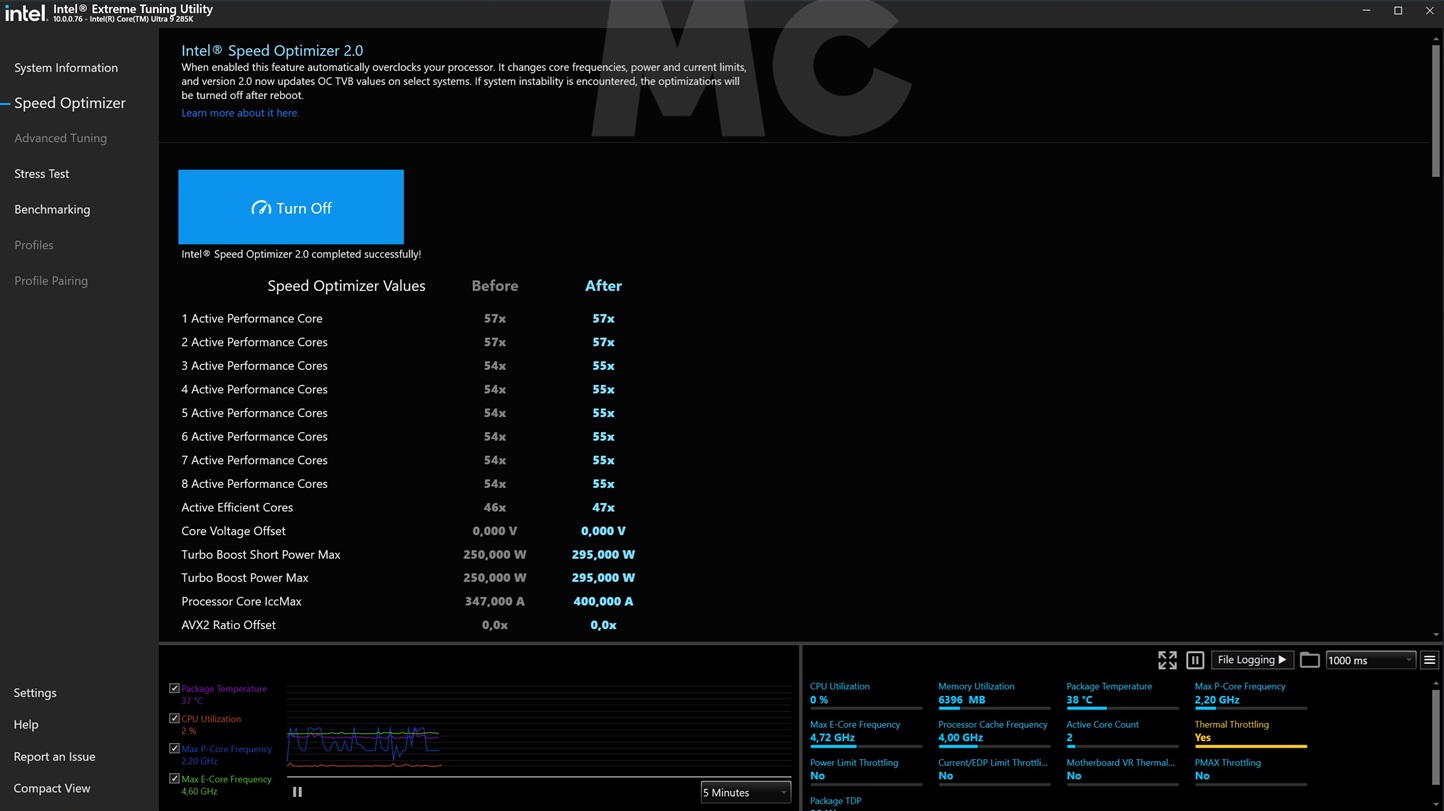Click the speedometer icon on Turn Off

click(261, 208)
